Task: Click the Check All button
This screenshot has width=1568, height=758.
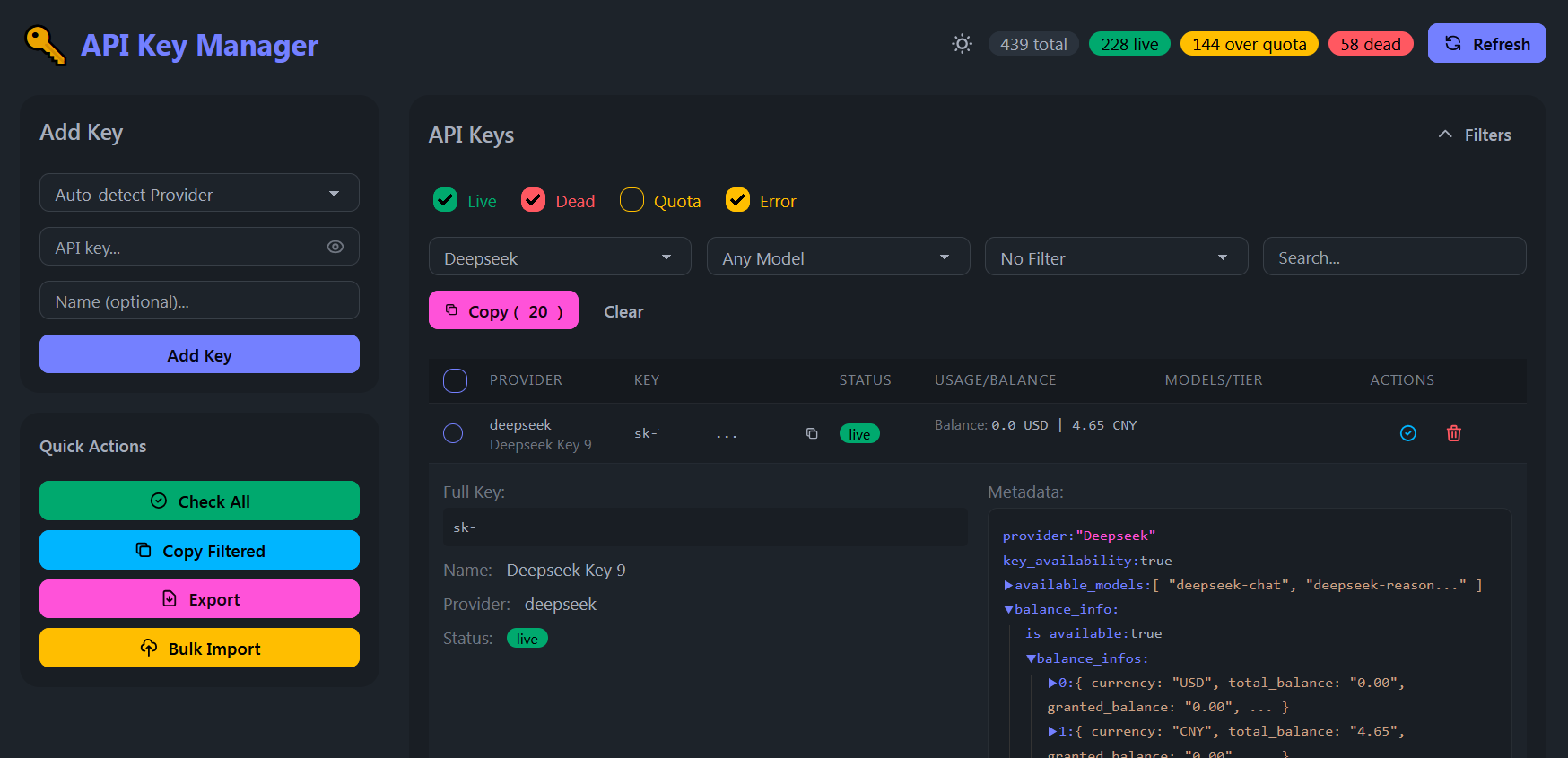Action: tap(199, 501)
